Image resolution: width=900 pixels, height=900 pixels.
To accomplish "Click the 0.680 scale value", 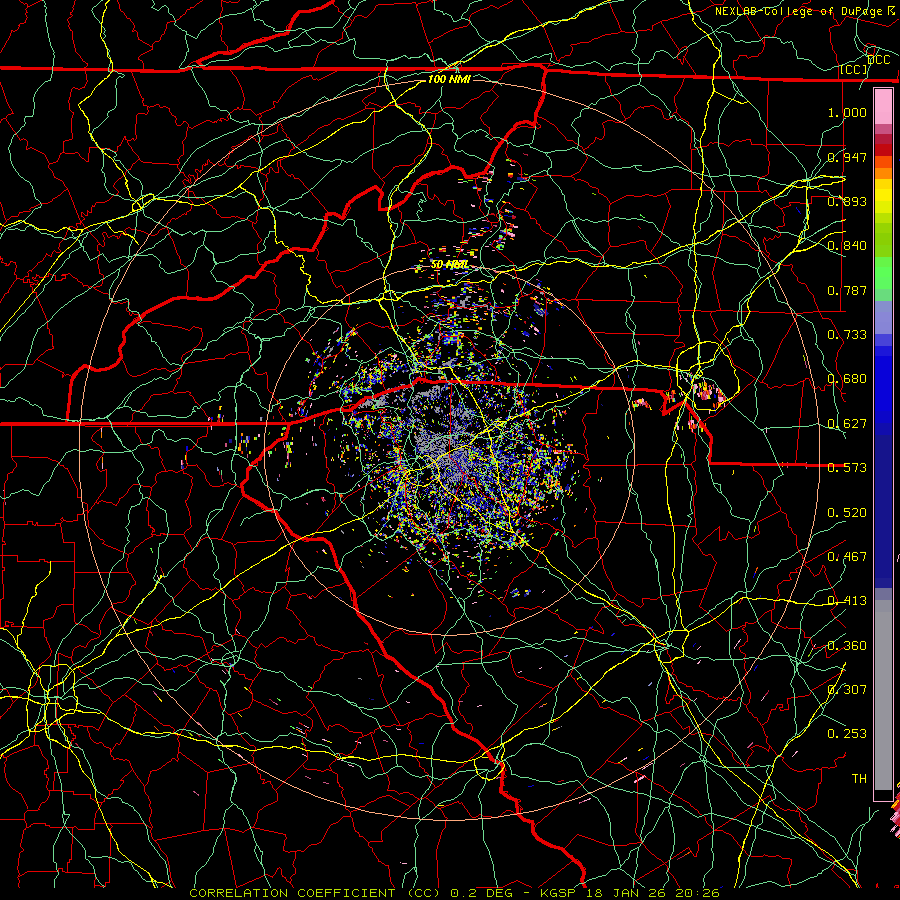I will (847, 379).
